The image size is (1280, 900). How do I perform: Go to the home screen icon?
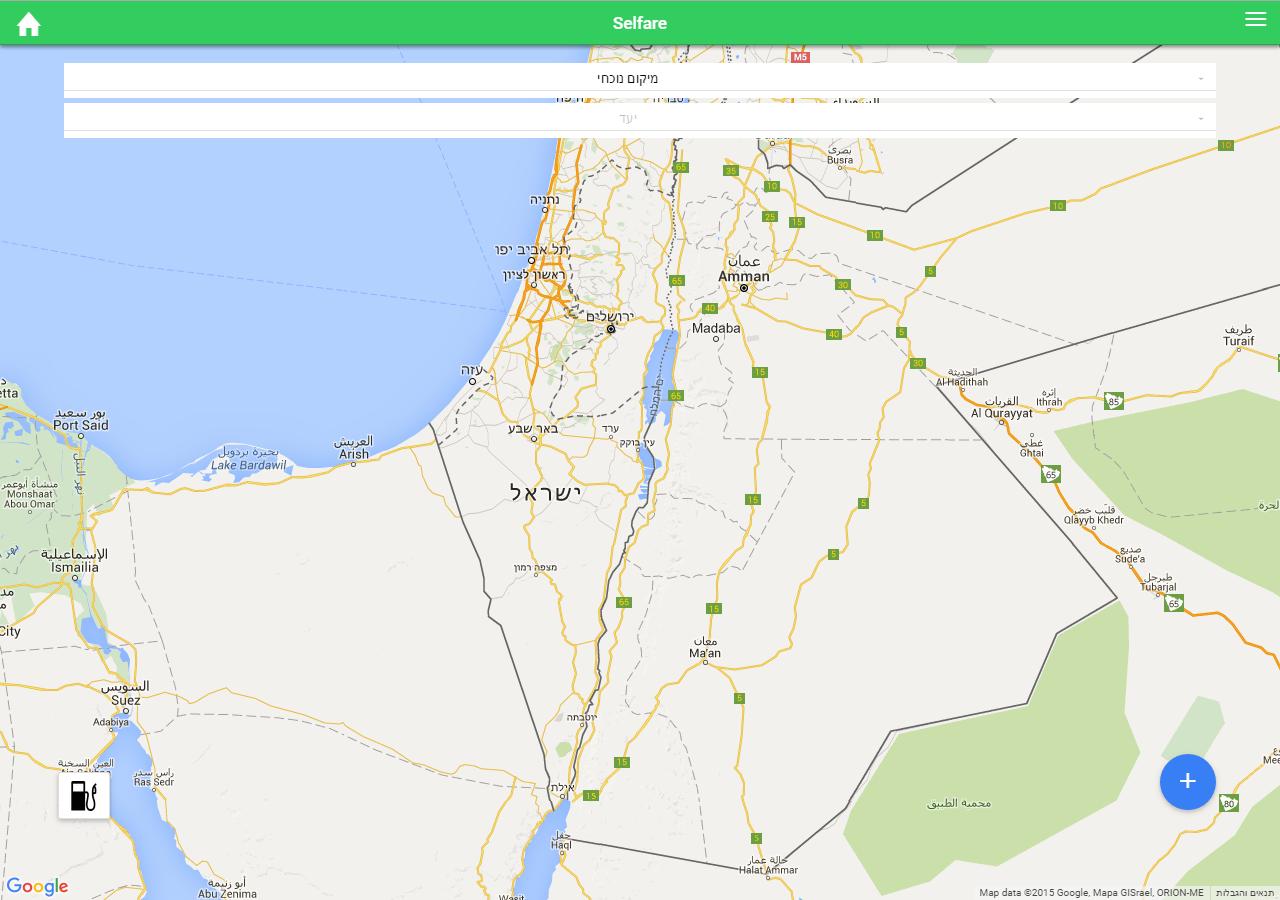(29, 24)
